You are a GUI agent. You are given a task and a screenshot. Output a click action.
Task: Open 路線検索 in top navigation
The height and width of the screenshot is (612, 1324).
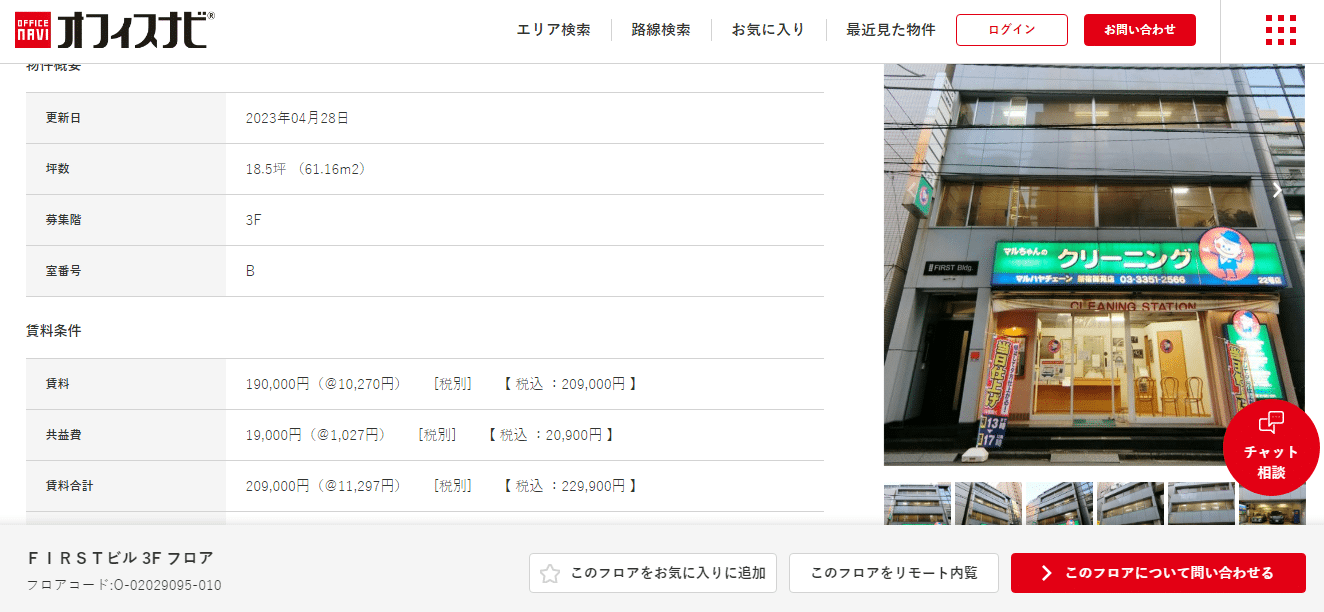pos(660,30)
